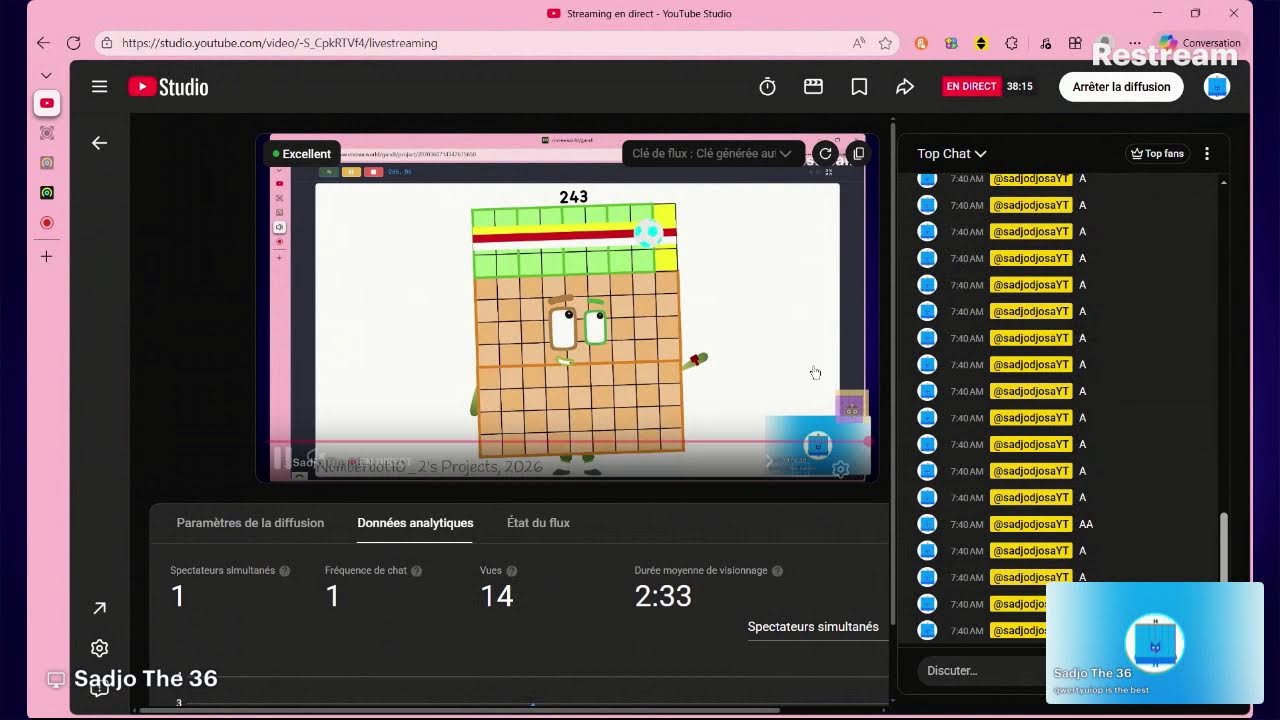The width and height of the screenshot is (1280, 720).
Task: Click the help icon next to Fréquence de chat
Action: [x=416, y=571]
